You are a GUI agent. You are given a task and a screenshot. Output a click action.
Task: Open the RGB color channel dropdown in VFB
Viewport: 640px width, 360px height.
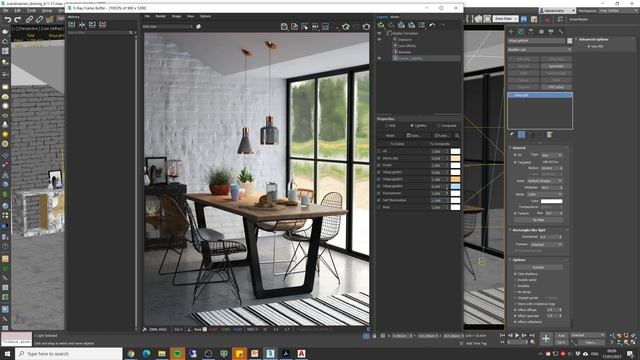pyautogui.click(x=167, y=27)
